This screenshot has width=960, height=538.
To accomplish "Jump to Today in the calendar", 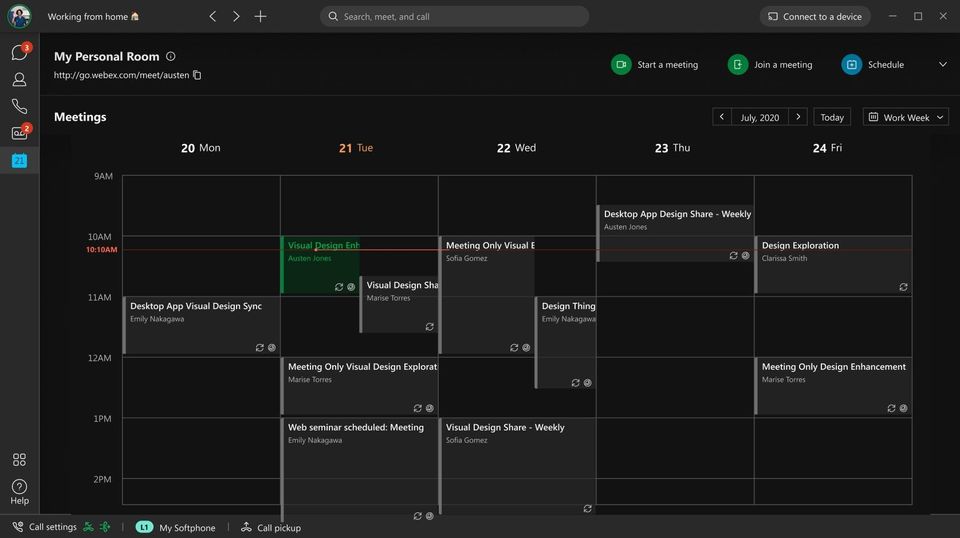I will pos(831,117).
